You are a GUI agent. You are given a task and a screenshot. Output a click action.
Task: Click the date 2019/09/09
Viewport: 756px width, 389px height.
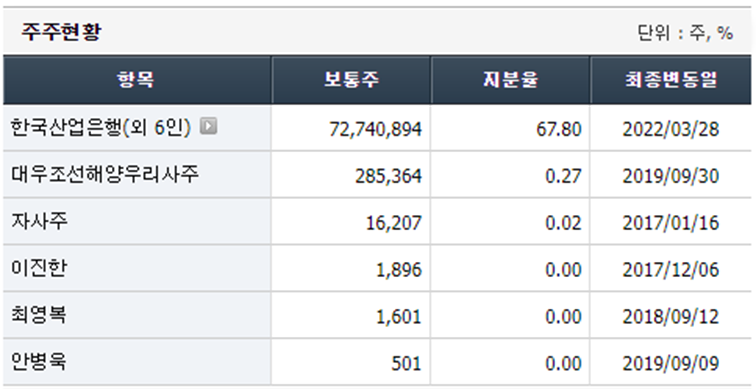click(x=671, y=363)
